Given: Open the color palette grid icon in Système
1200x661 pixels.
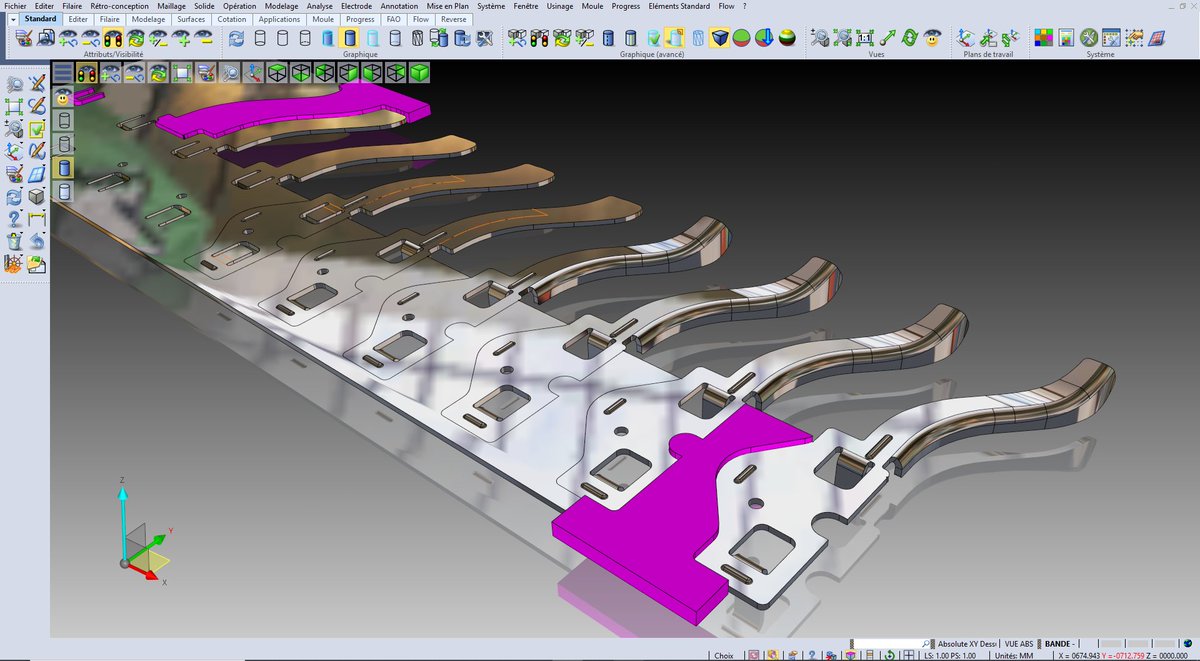Looking at the screenshot, I should [x=1043, y=38].
